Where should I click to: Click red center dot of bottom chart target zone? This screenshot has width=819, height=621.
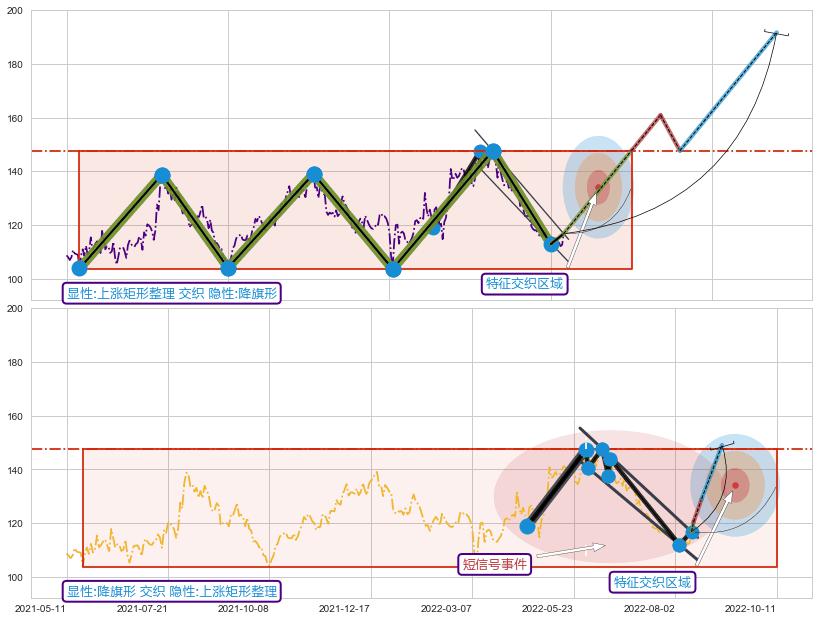(735, 486)
